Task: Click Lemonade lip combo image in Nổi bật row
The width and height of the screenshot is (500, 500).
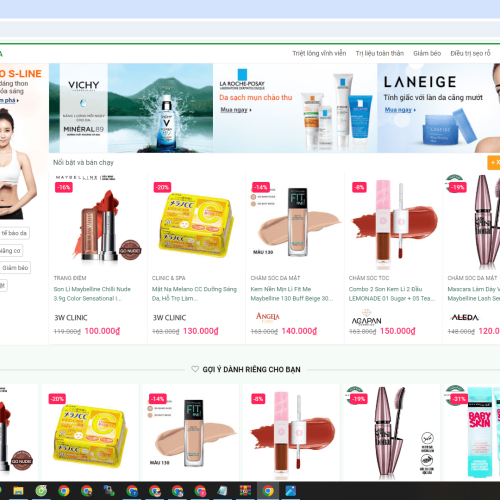Action: click(394, 223)
